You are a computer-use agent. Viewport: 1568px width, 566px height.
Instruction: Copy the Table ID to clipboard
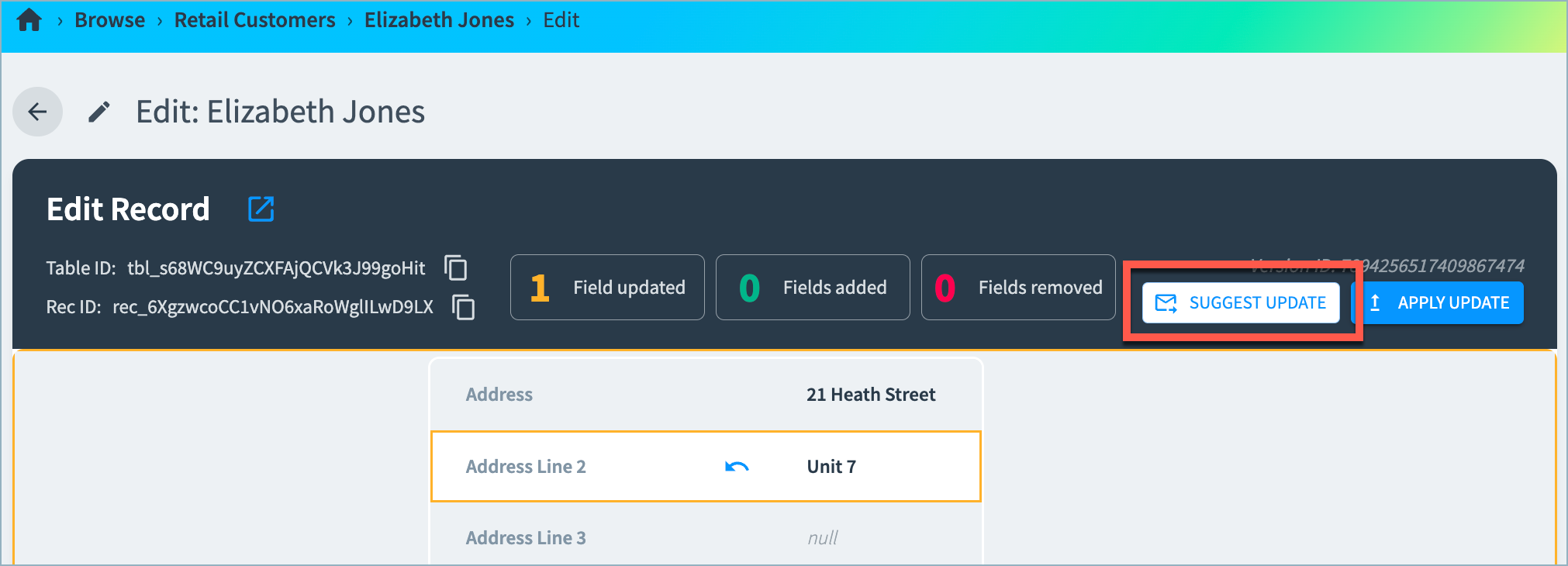456,267
